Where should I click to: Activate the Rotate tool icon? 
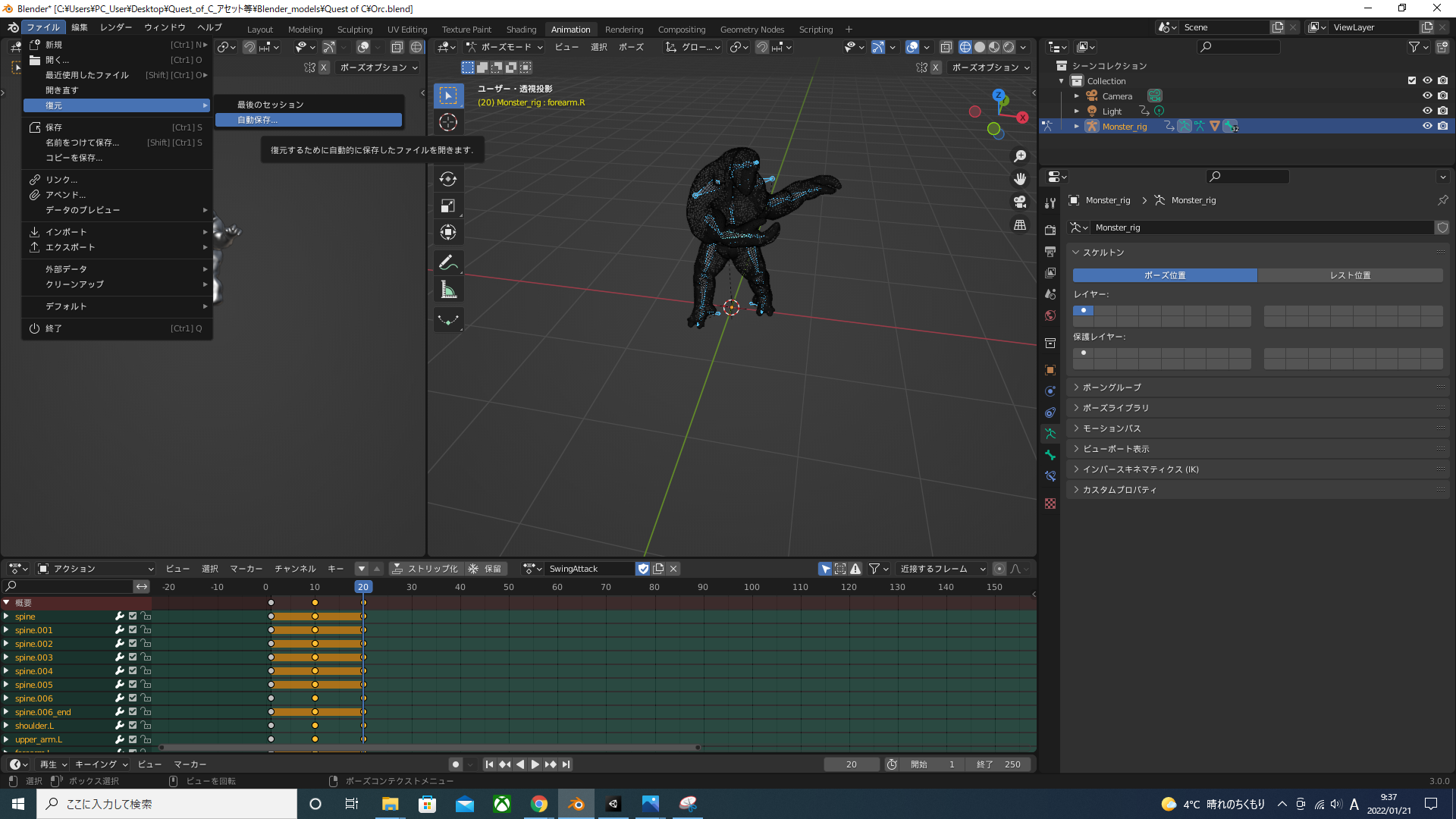click(448, 179)
